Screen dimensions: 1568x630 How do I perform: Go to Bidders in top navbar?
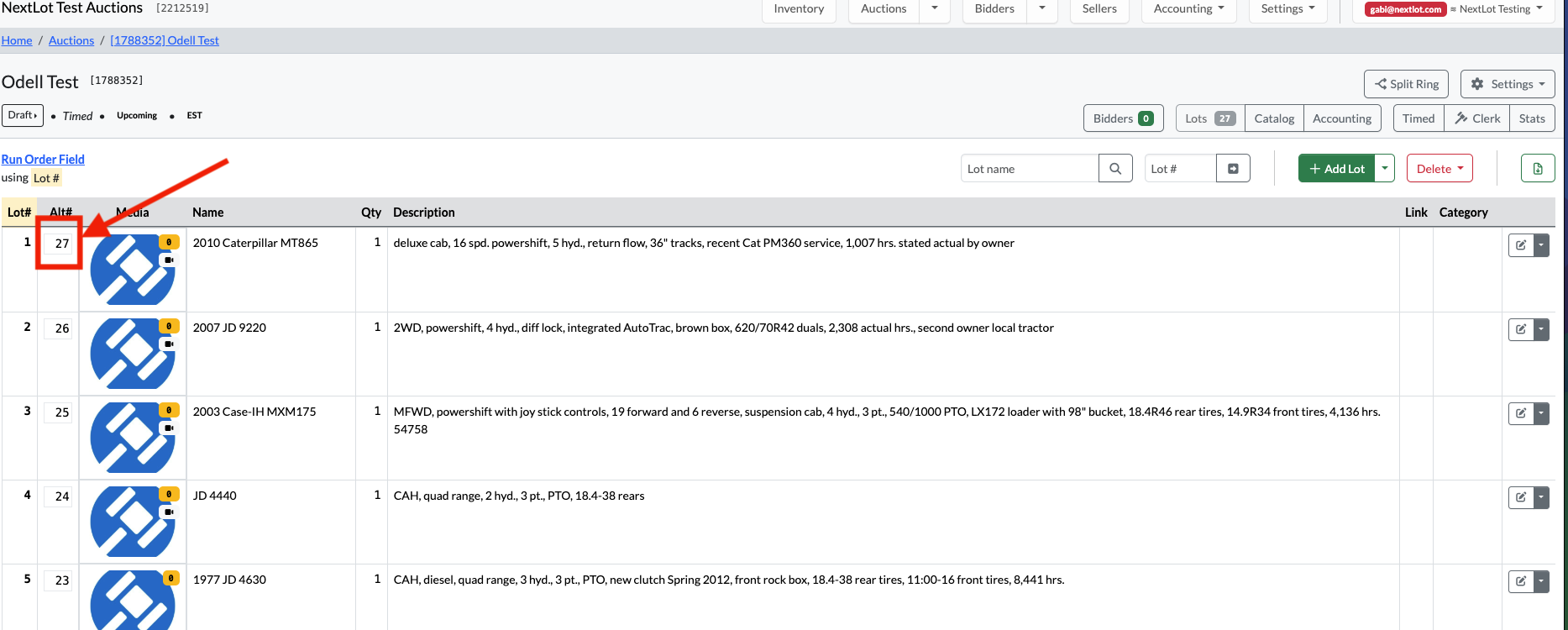tap(994, 8)
